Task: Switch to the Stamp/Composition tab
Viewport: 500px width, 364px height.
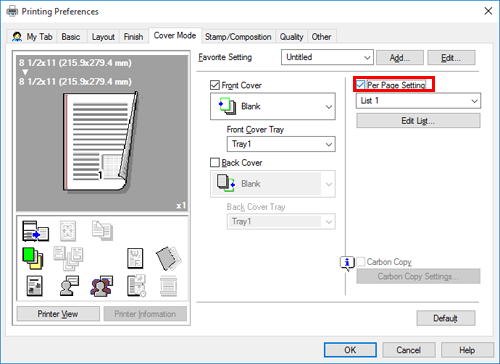Action: [238, 37]
